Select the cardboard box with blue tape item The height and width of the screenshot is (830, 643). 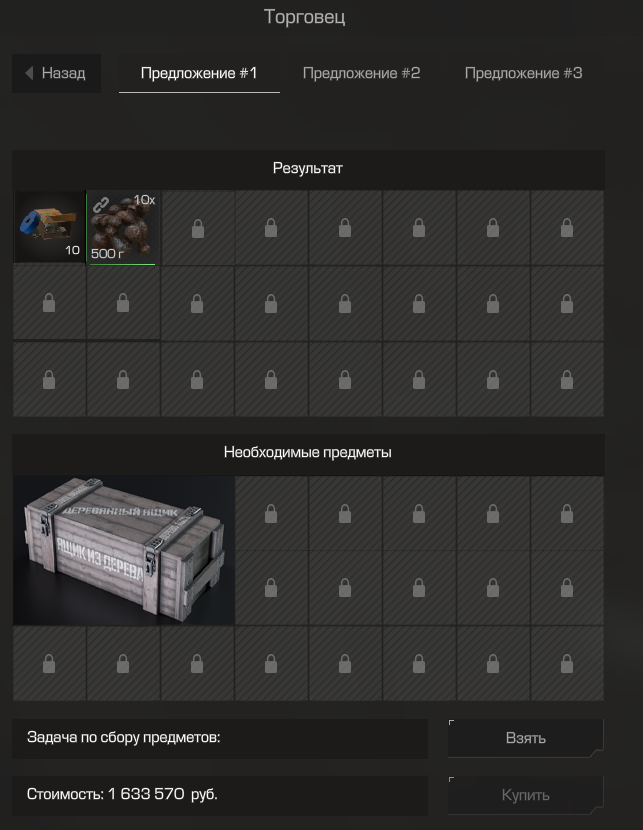pos(49,227)
